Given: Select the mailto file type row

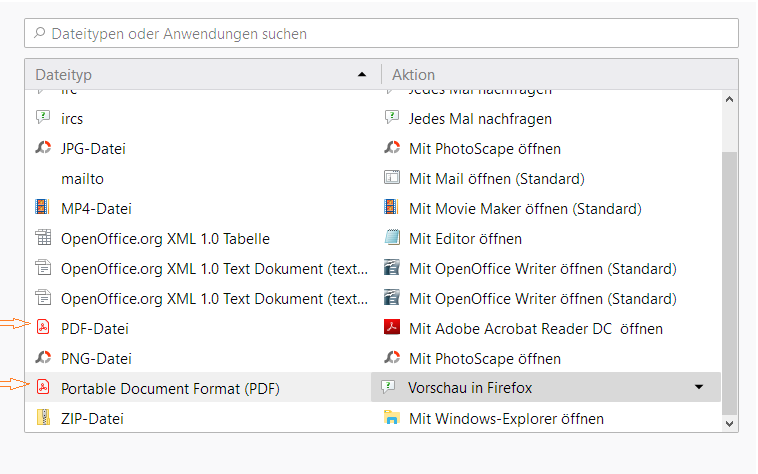Looking at the screenshot, I should (x=82, y=178).
